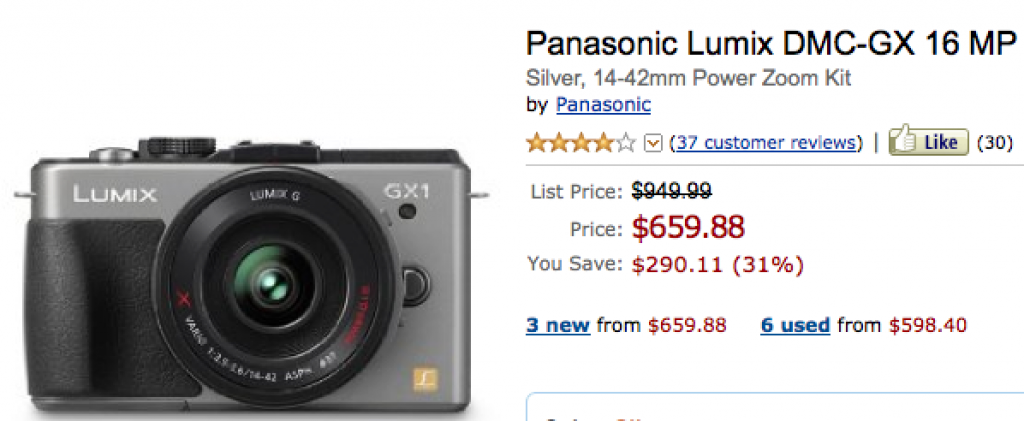Click the red sale price $659.88
Viewport: 1024px width, 421px height.
688,228
